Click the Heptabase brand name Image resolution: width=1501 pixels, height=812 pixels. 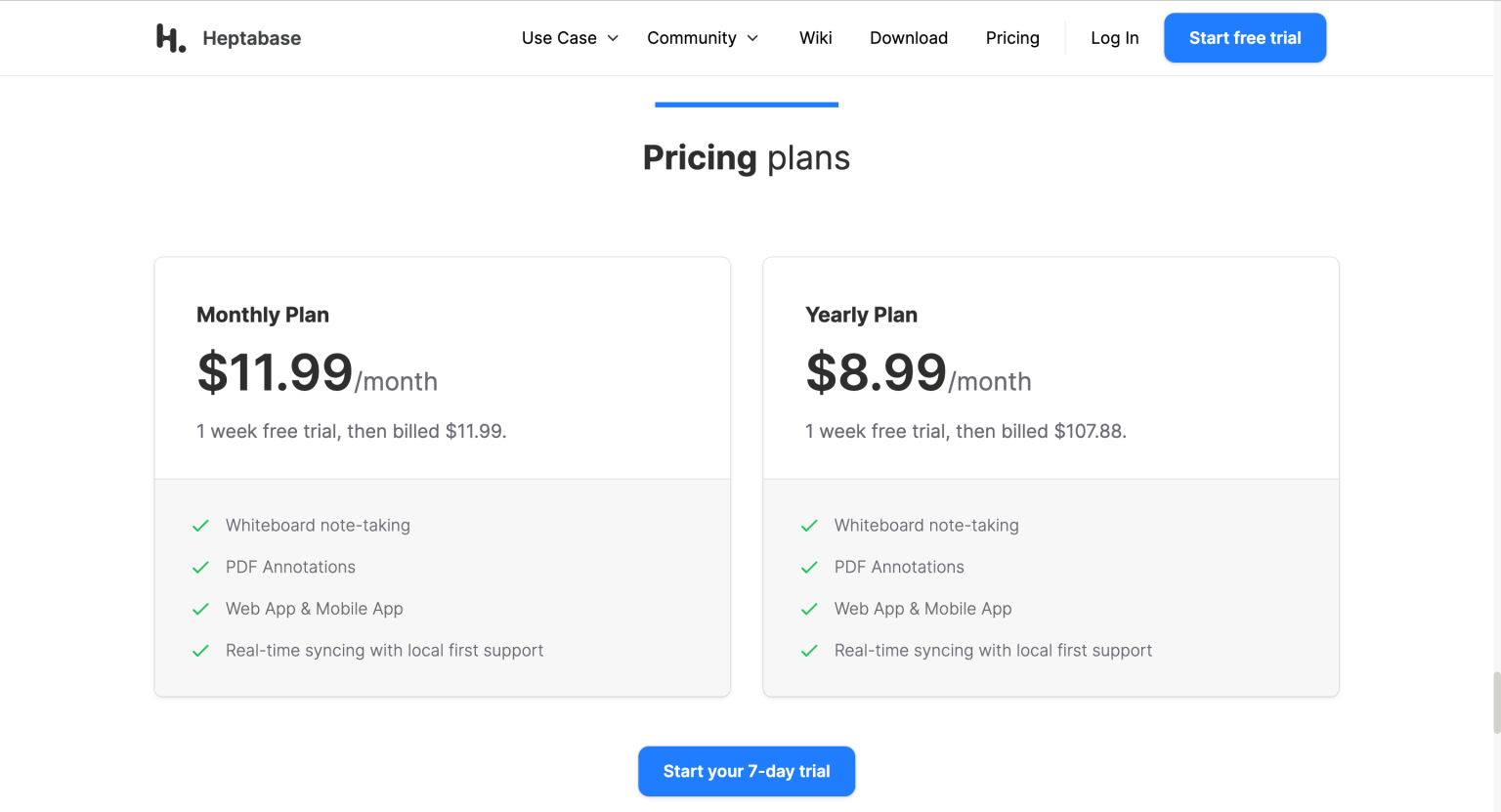(x=252, y=38)
